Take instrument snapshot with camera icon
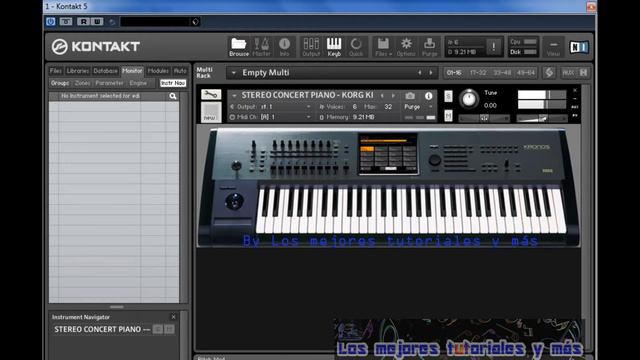Screen dimensions: 640x360 [x=410, y=96]
